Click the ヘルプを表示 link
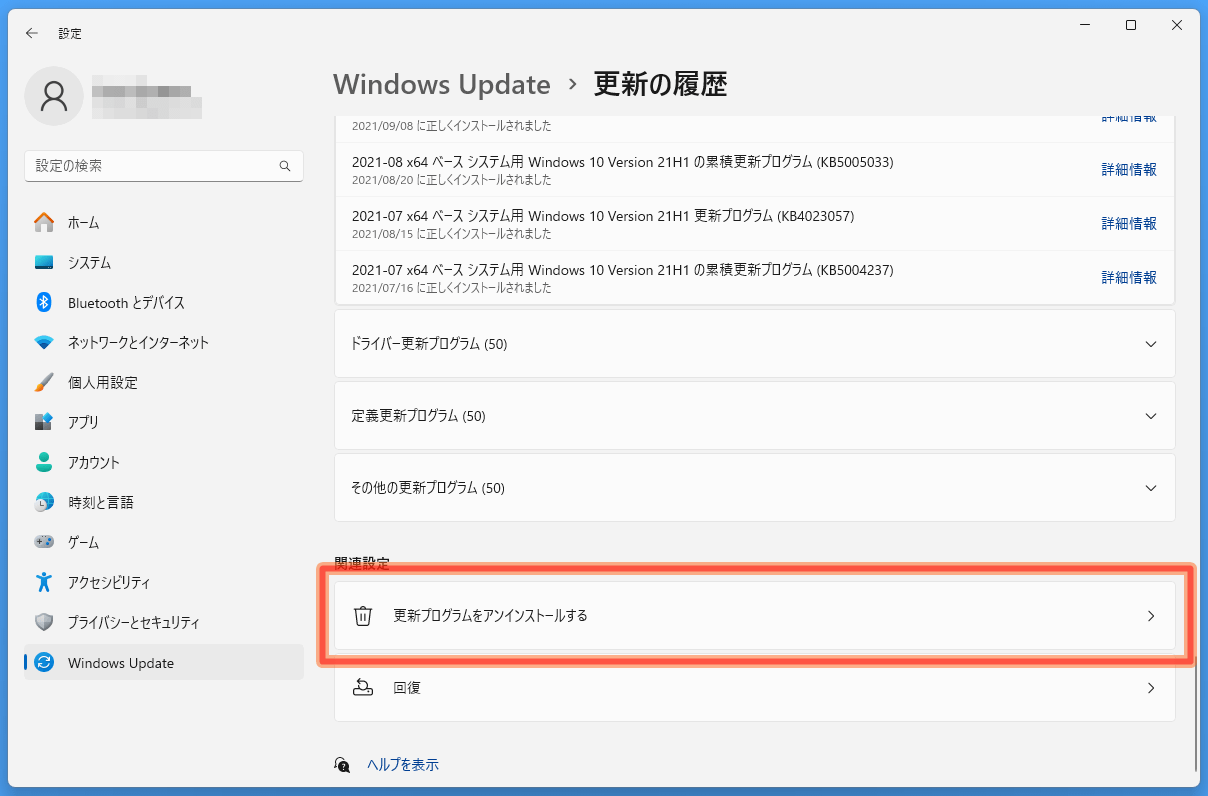 (403, 765)
